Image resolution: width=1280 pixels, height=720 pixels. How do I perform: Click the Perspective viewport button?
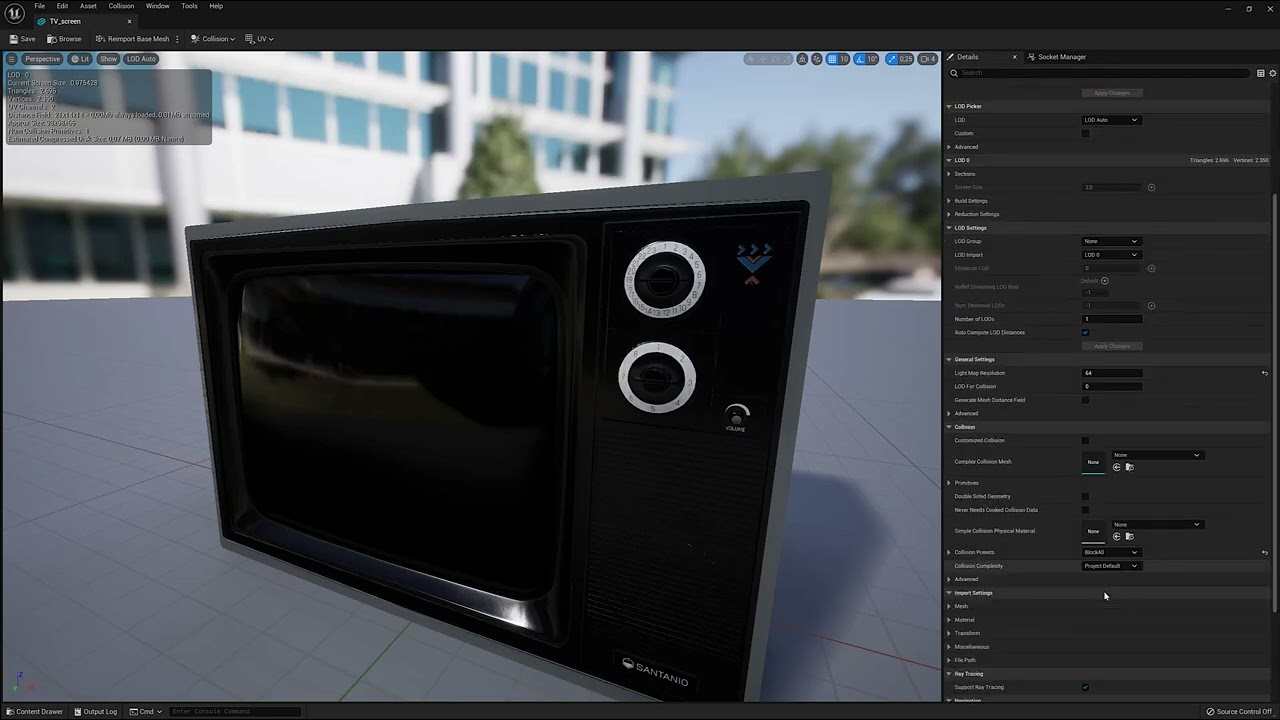tap(41, 59)
